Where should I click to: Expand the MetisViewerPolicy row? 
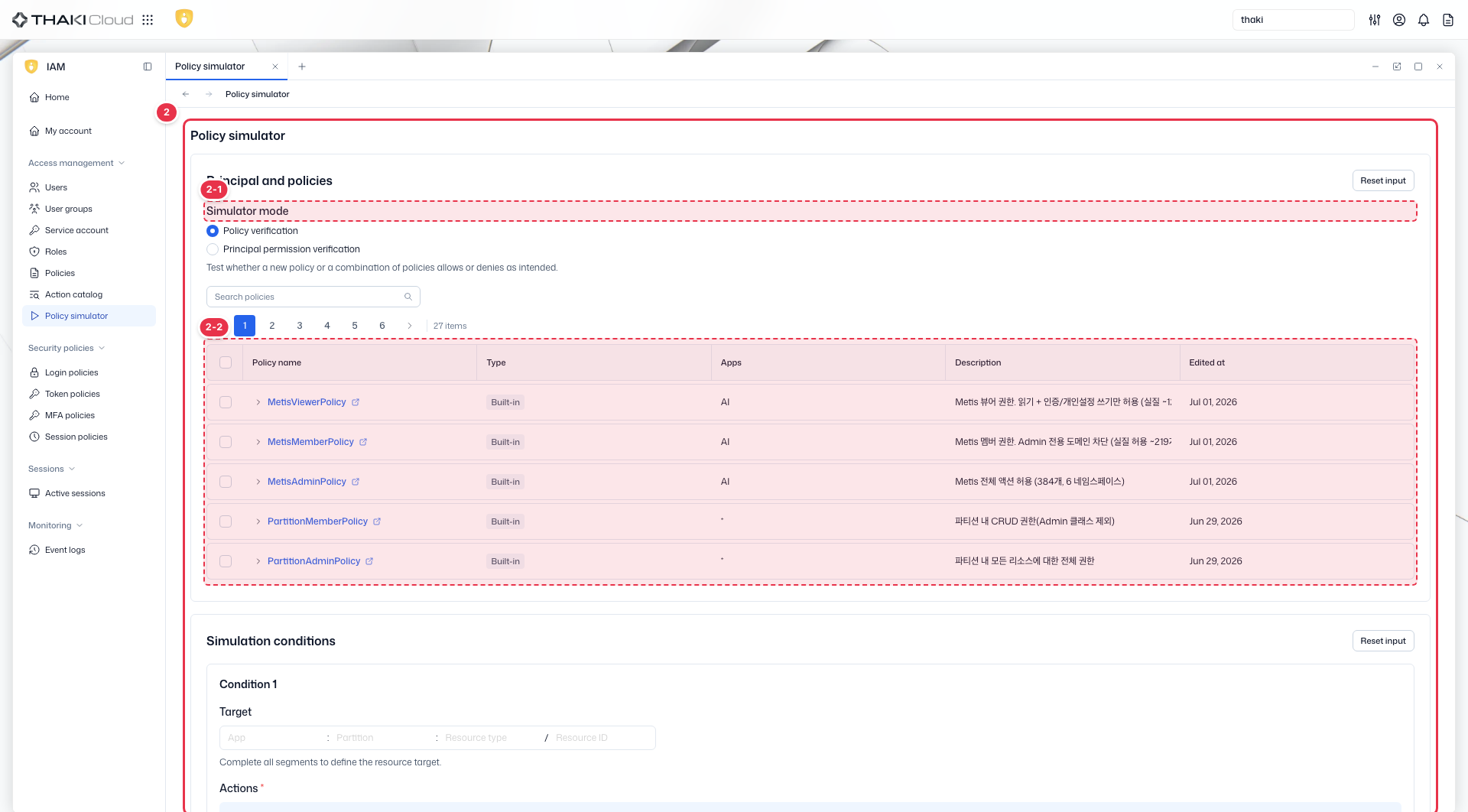258,402
